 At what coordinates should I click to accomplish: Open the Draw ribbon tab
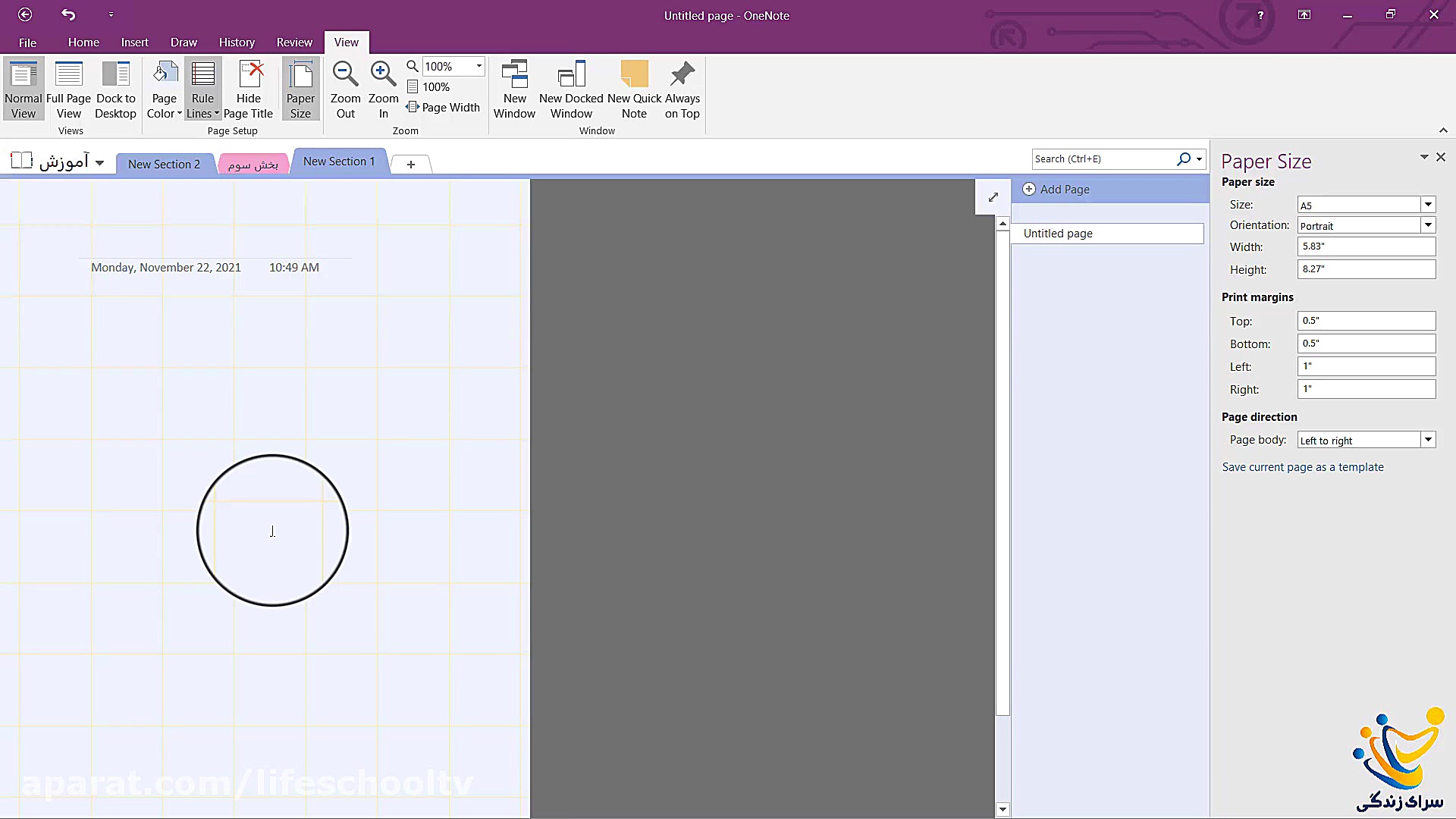(x=184, y=42)
